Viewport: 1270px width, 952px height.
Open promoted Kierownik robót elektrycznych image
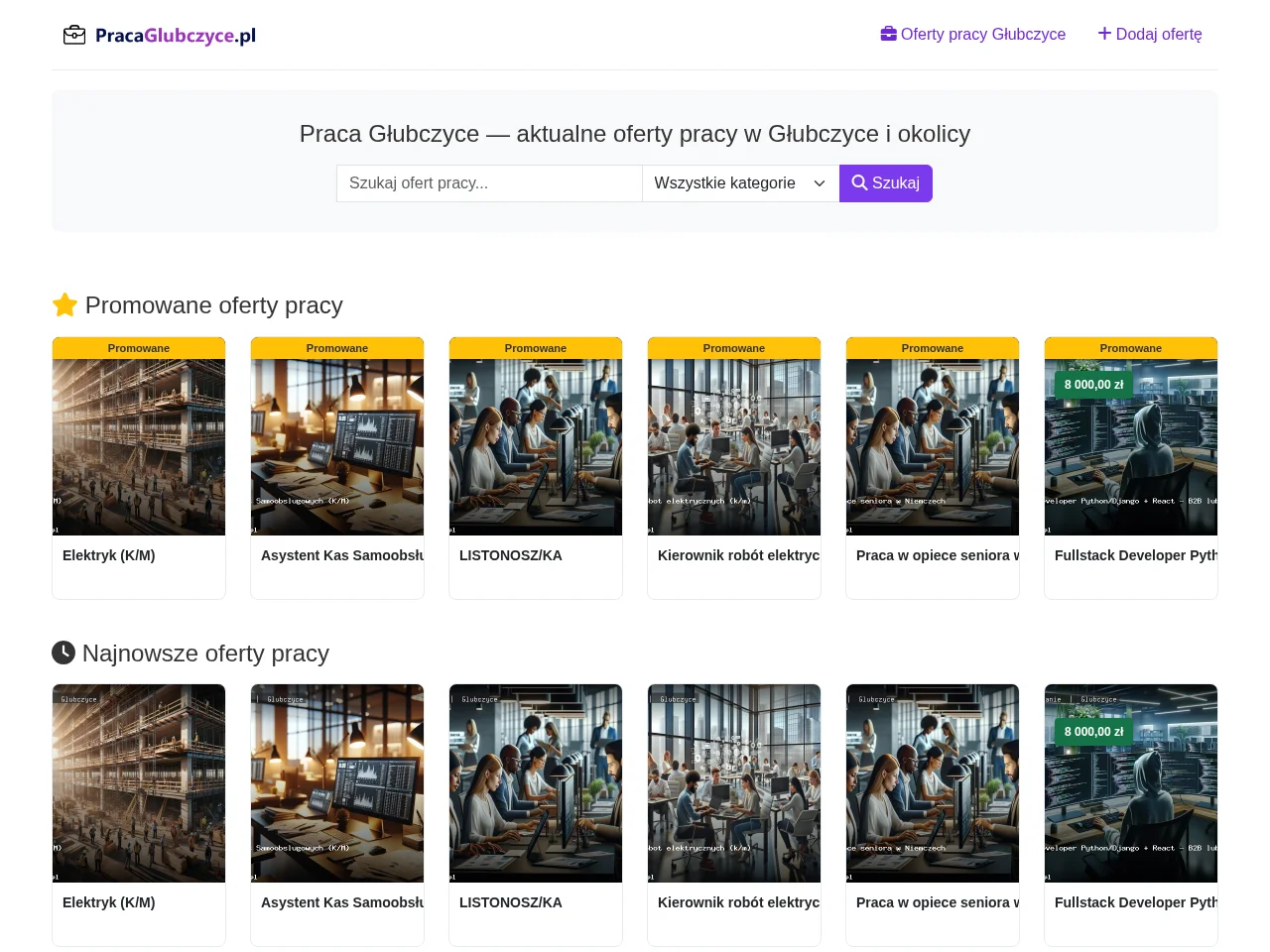coord(734,447)
